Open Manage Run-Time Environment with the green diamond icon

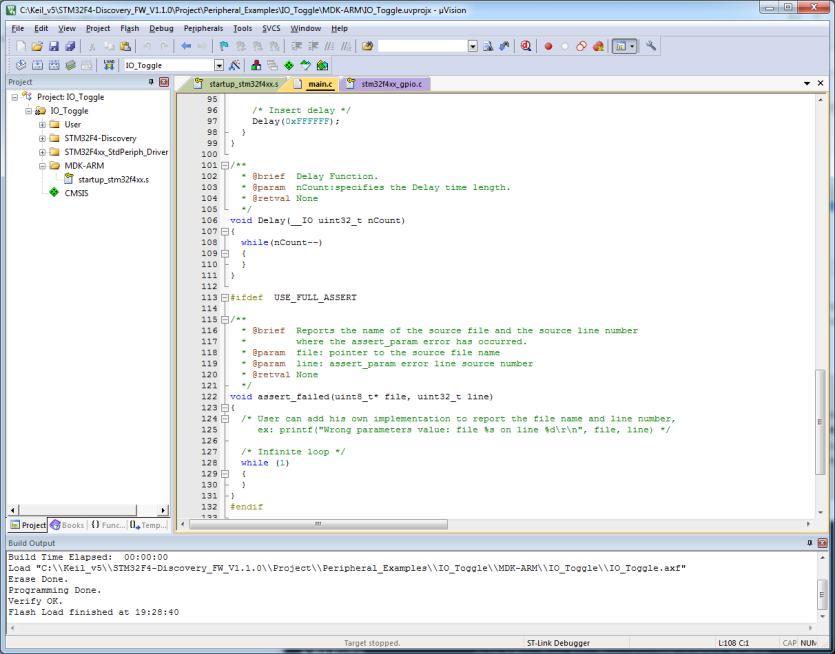289,65
